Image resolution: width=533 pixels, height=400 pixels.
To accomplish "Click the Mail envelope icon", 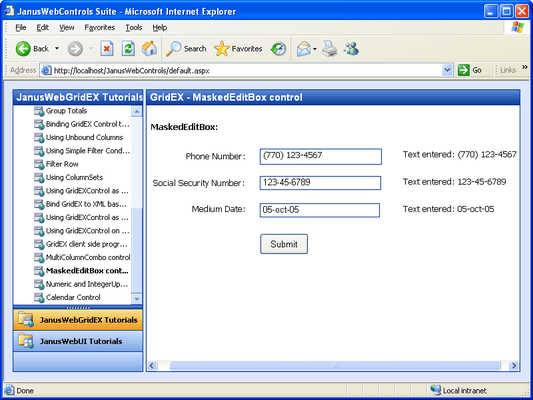I will point(304,49).
